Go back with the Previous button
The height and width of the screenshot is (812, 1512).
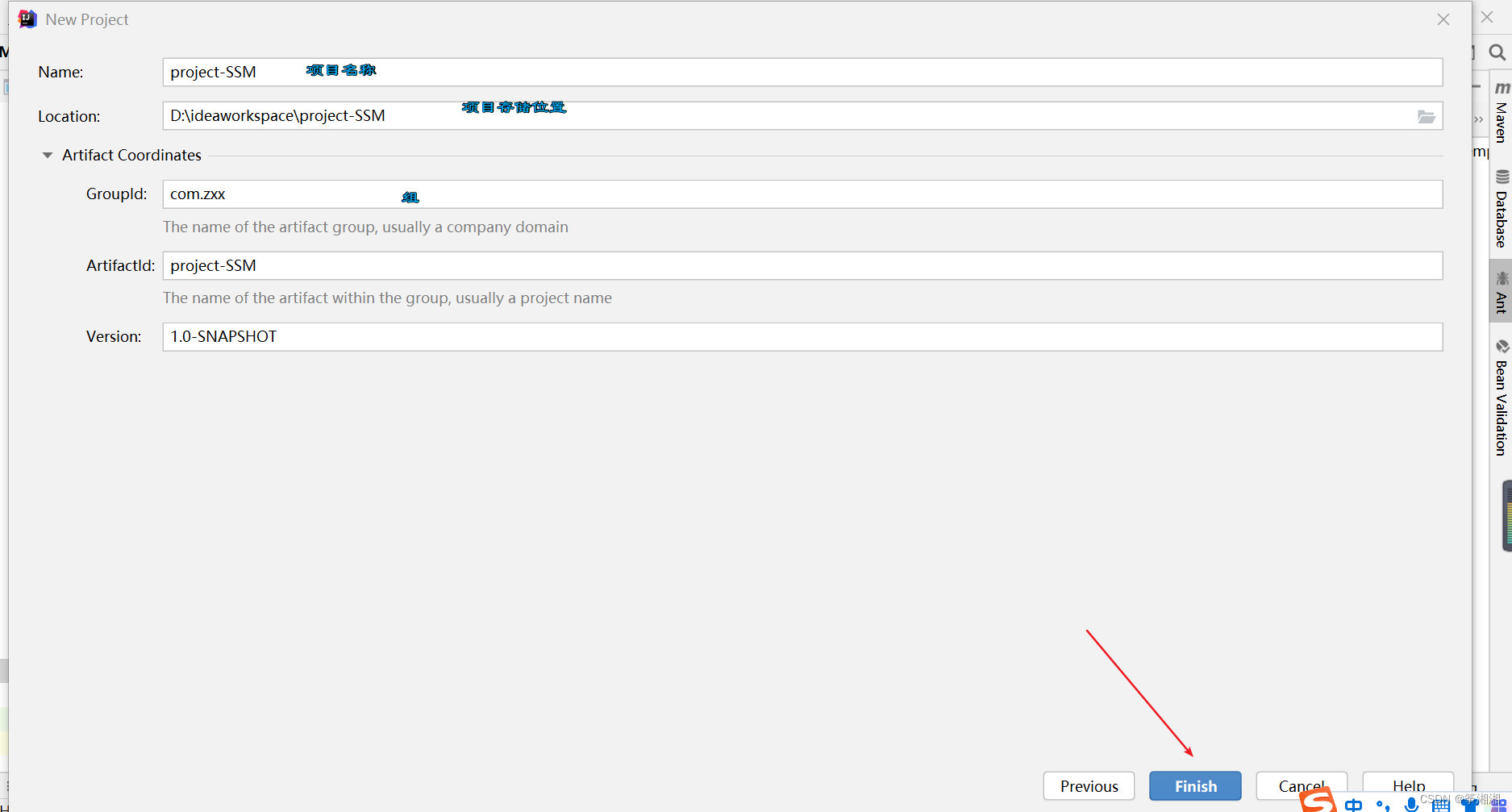[1089, 786]
